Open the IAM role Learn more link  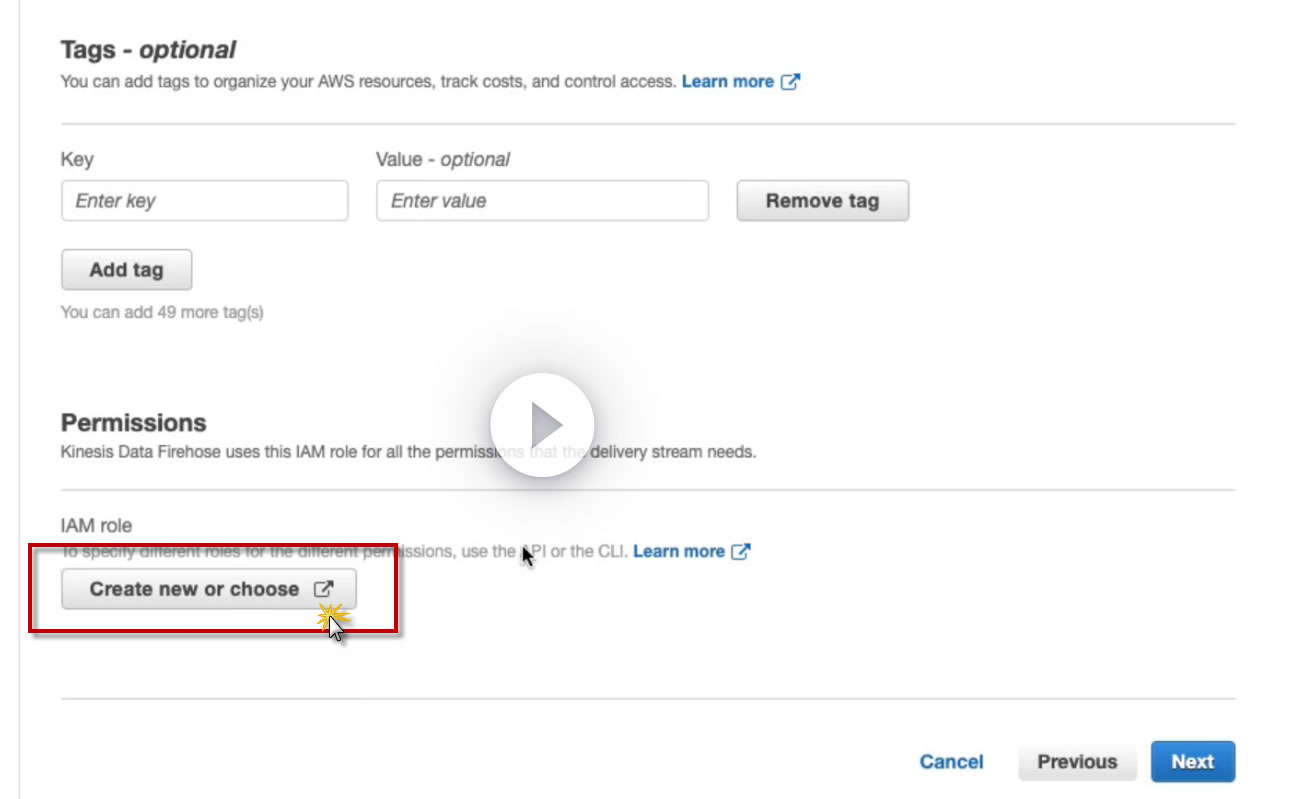[x=678, y=551]
